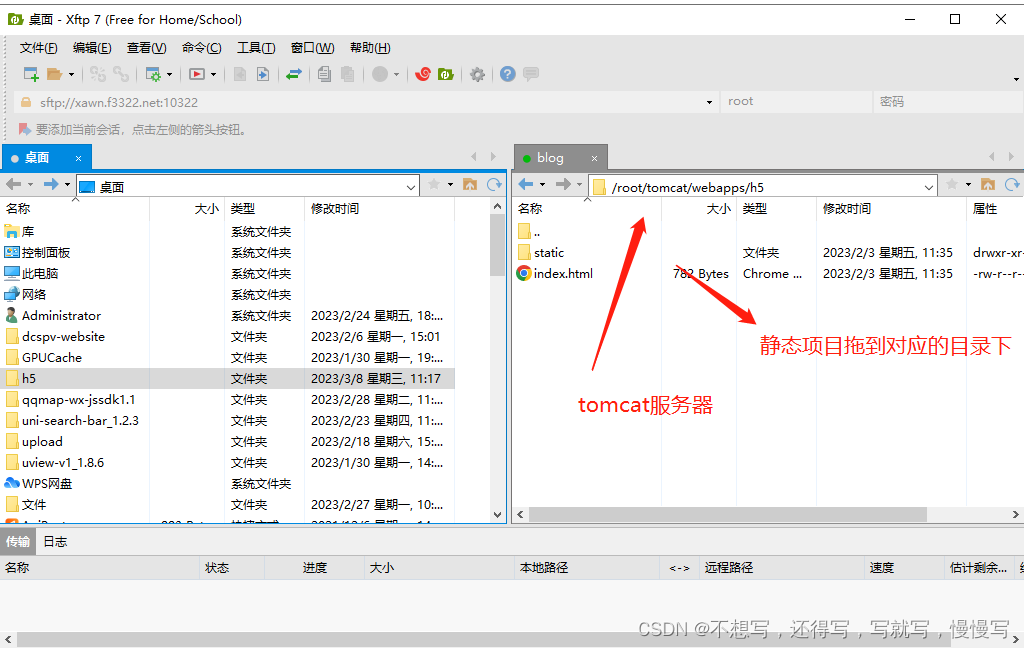Select the h5 folder in local pane
The width and height of the screenshot is (1024, 648).
point(227,379)
